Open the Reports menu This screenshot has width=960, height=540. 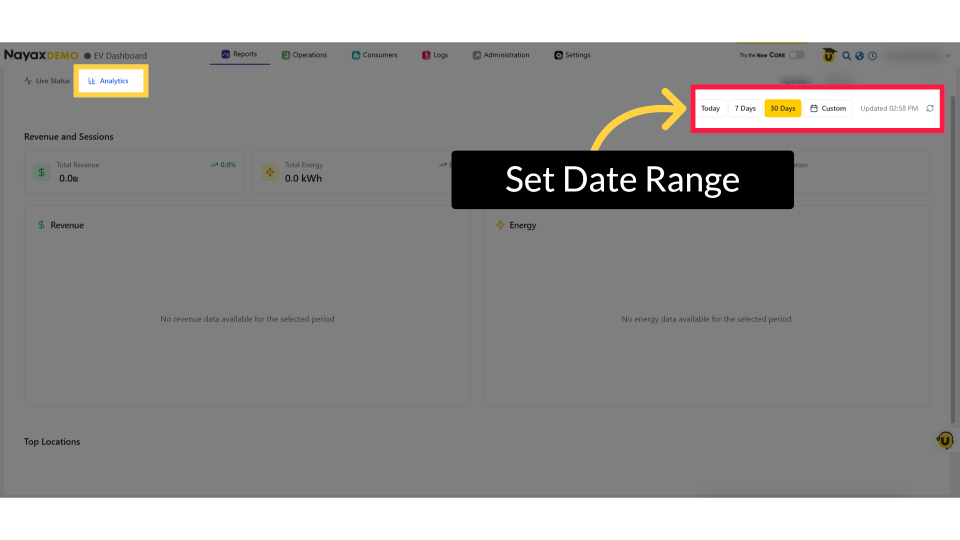point(239,55)
